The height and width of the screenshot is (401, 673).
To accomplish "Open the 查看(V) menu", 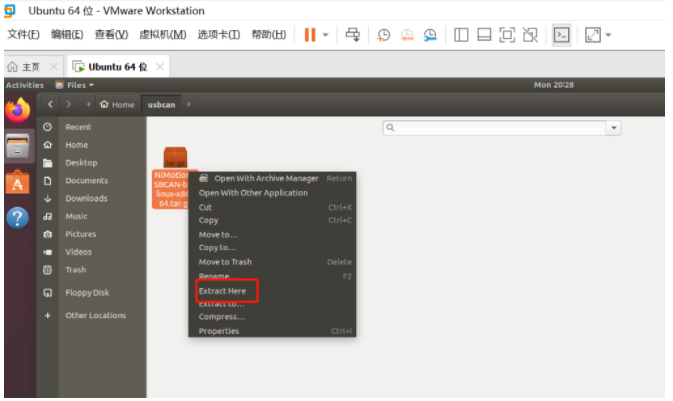I will (x=111, y=34).
